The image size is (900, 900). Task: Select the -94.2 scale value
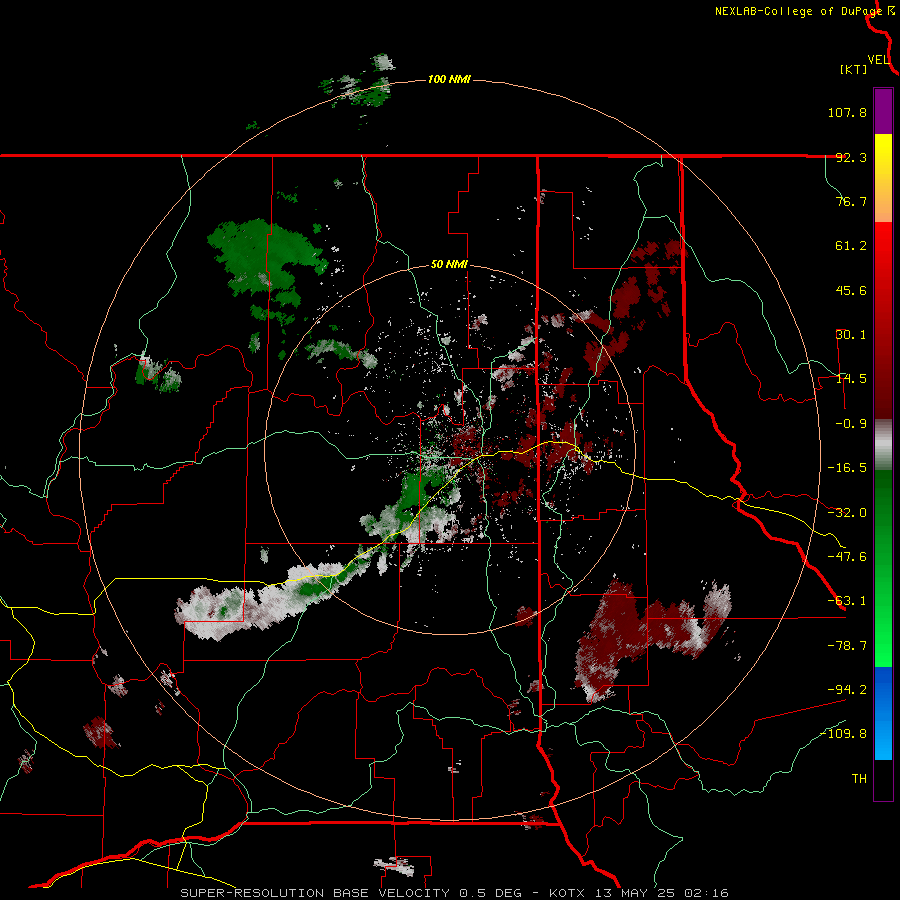coord(847,689)
